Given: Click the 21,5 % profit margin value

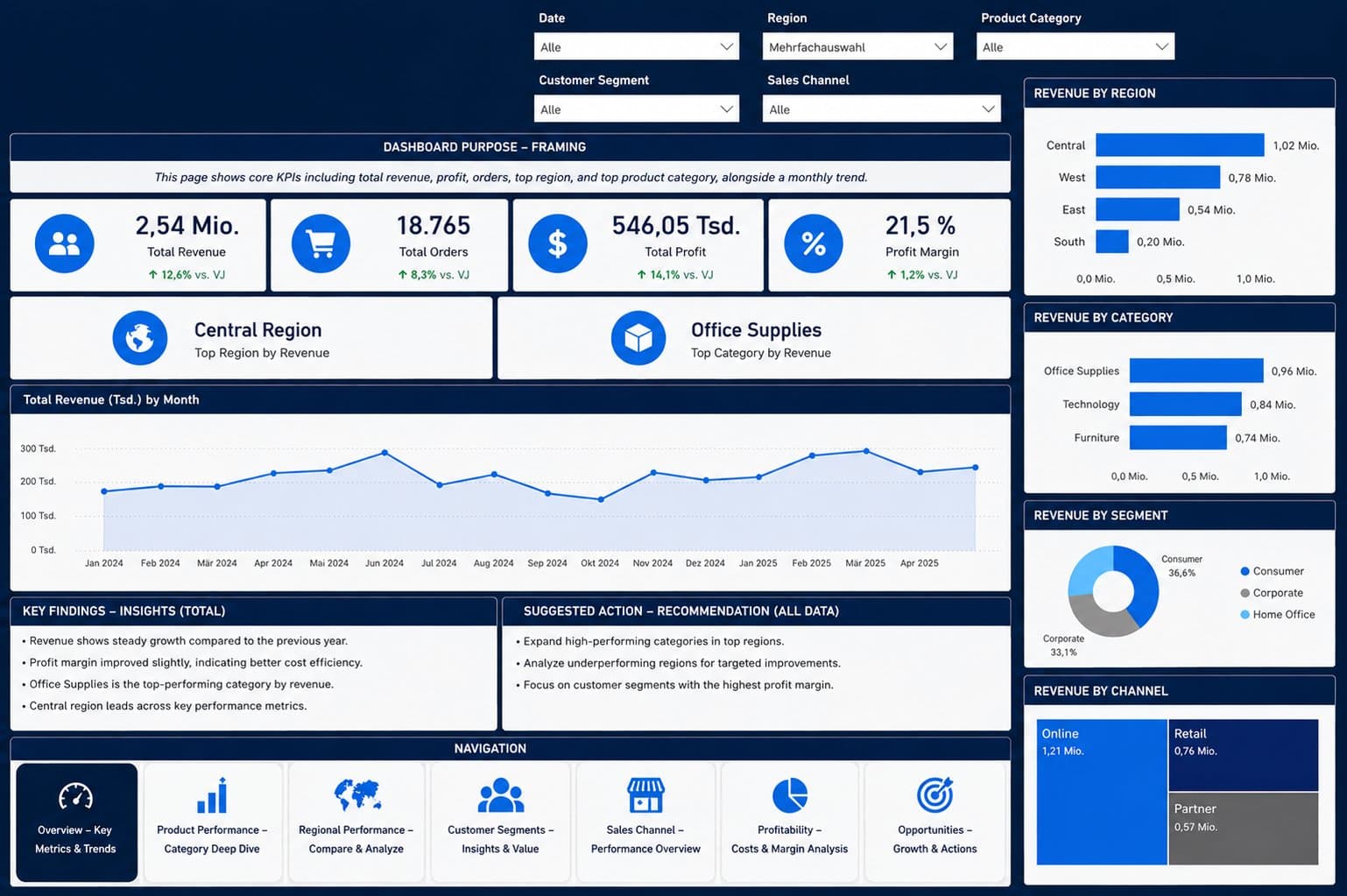Looking at the screenshot, I should 920,226.
